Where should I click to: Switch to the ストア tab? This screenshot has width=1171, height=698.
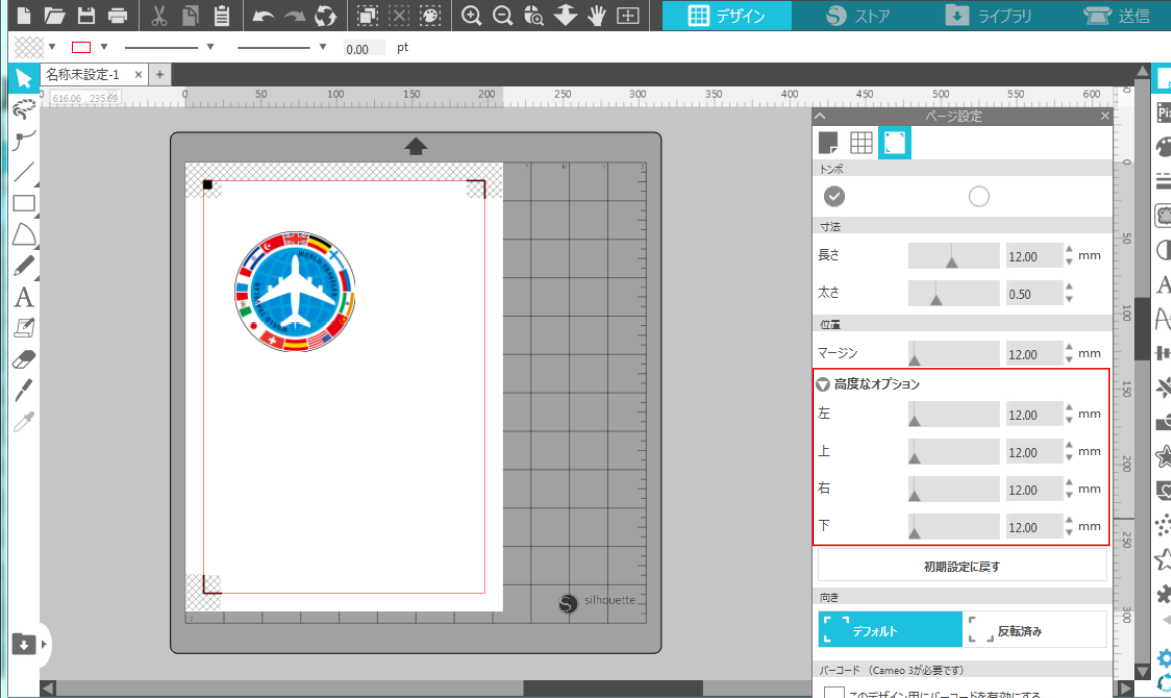[859, 15]
